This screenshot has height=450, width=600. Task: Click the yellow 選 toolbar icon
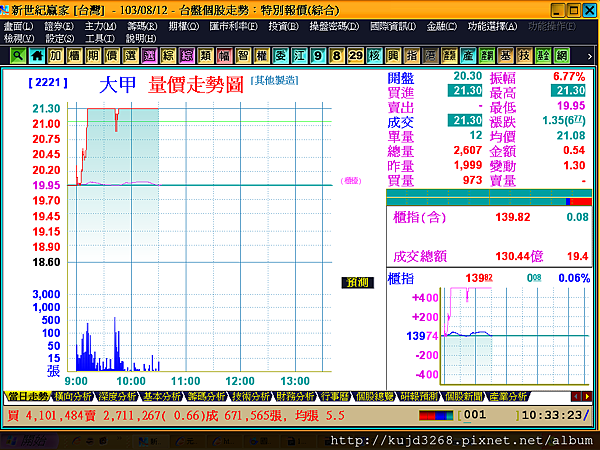(130, 56)
